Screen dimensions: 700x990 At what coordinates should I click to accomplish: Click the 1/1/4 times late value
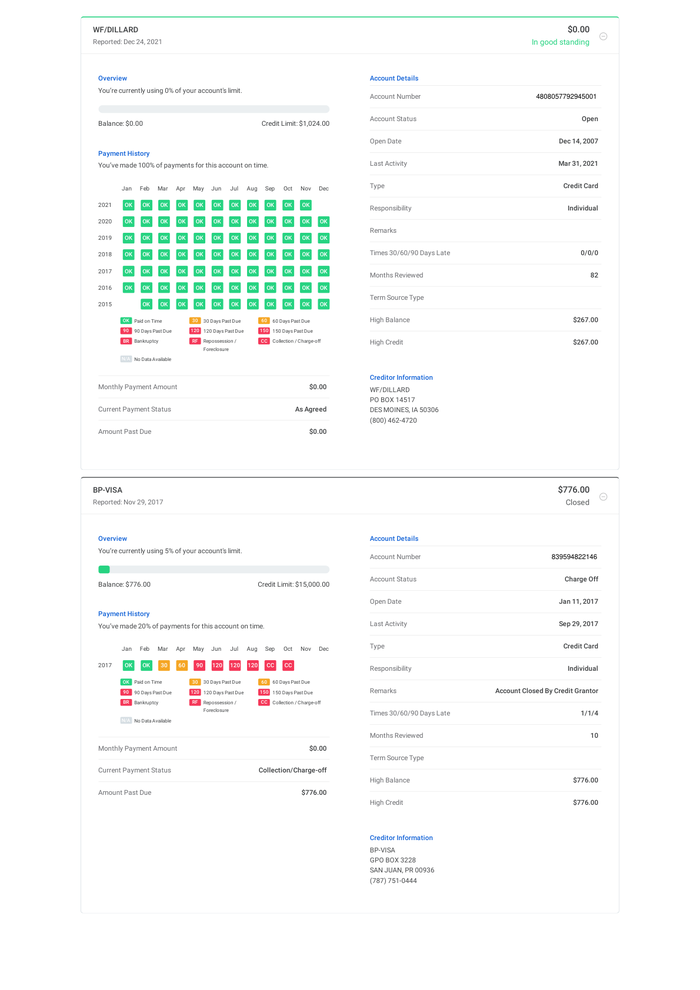point(590,713)
